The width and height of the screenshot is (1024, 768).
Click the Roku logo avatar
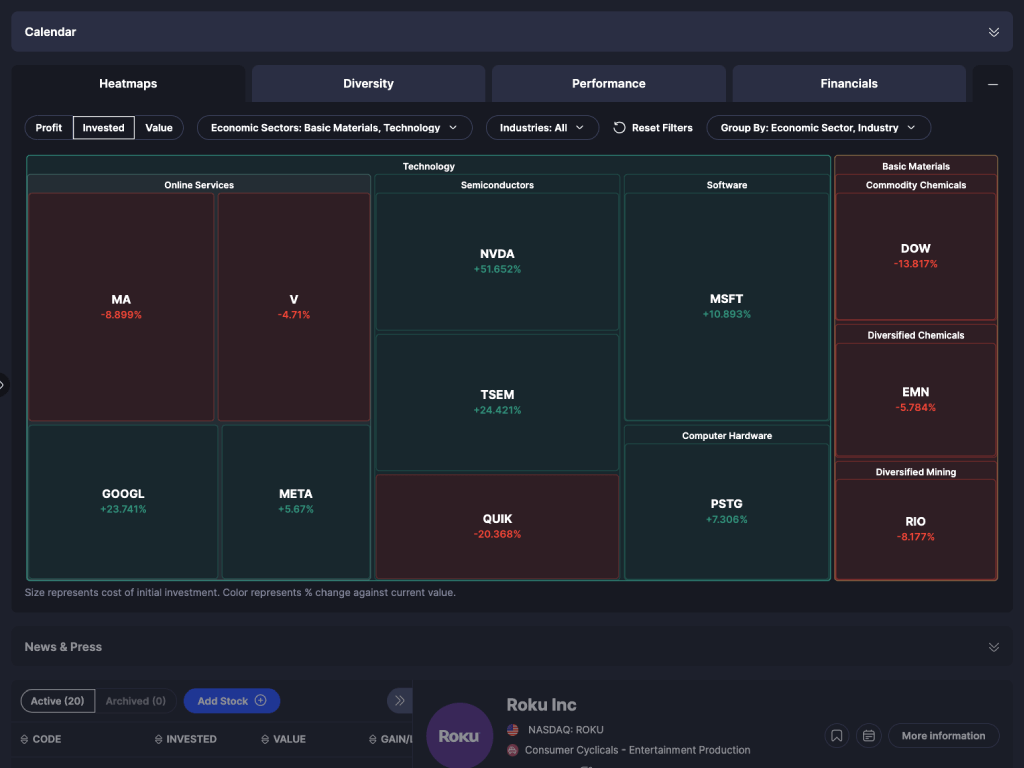point(459,736)
